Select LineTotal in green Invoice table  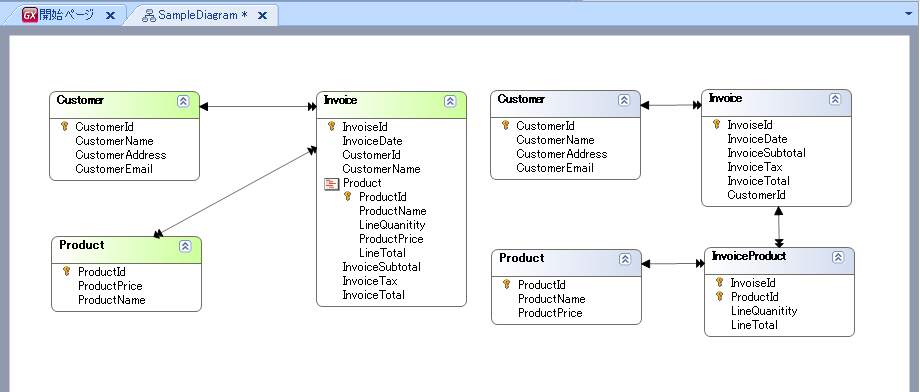tap(382, 254)
